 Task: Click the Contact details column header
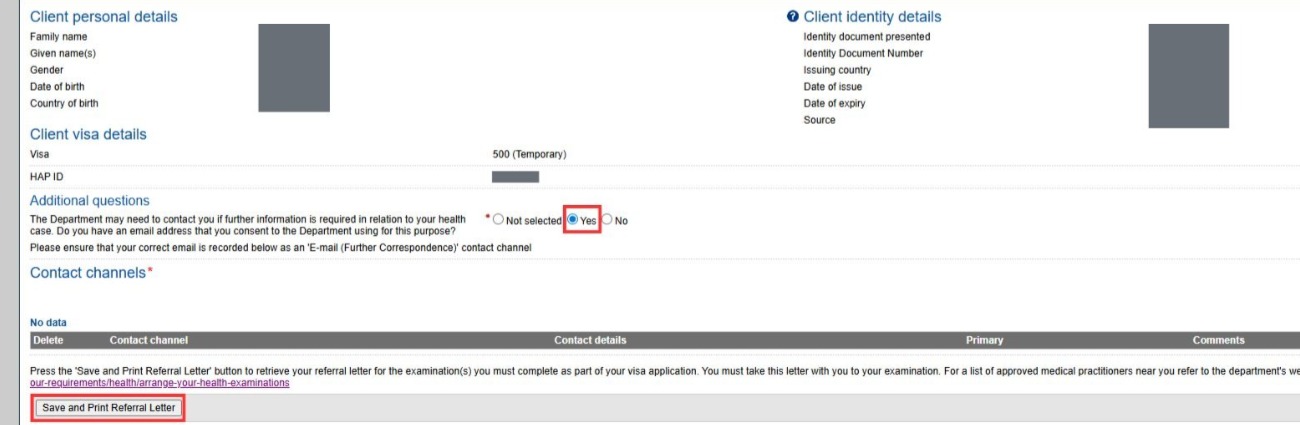[x=590, y=340]
